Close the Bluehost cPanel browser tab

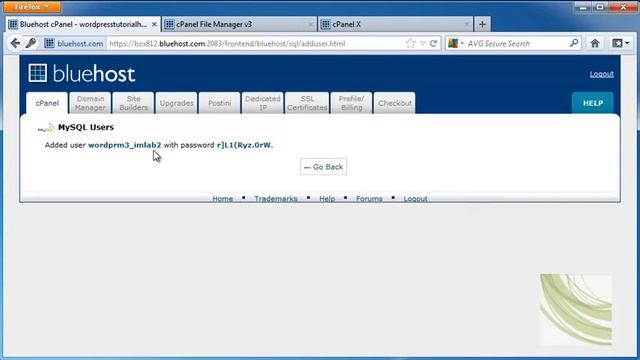pyautogui.click(x=154, y=24)
